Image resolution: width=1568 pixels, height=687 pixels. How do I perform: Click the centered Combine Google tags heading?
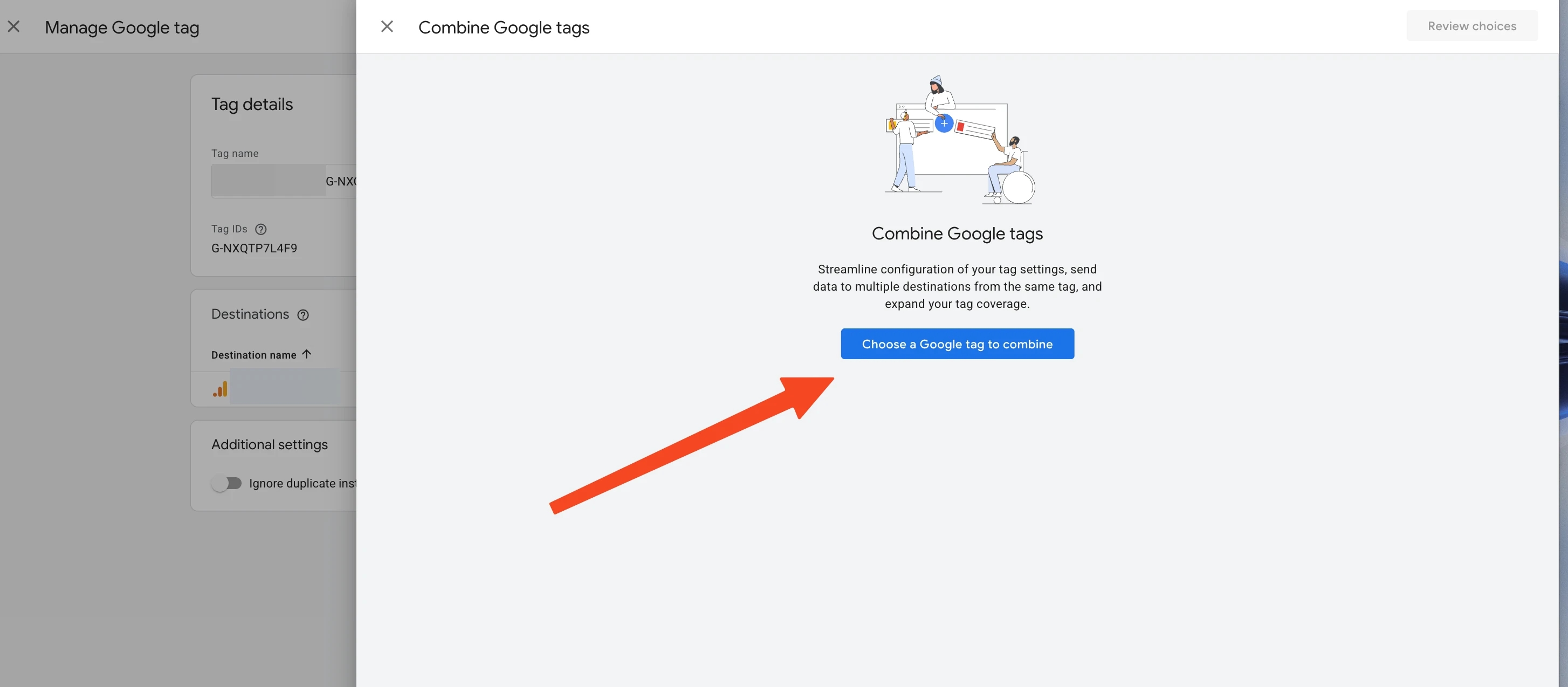click(x=957, y=233)
